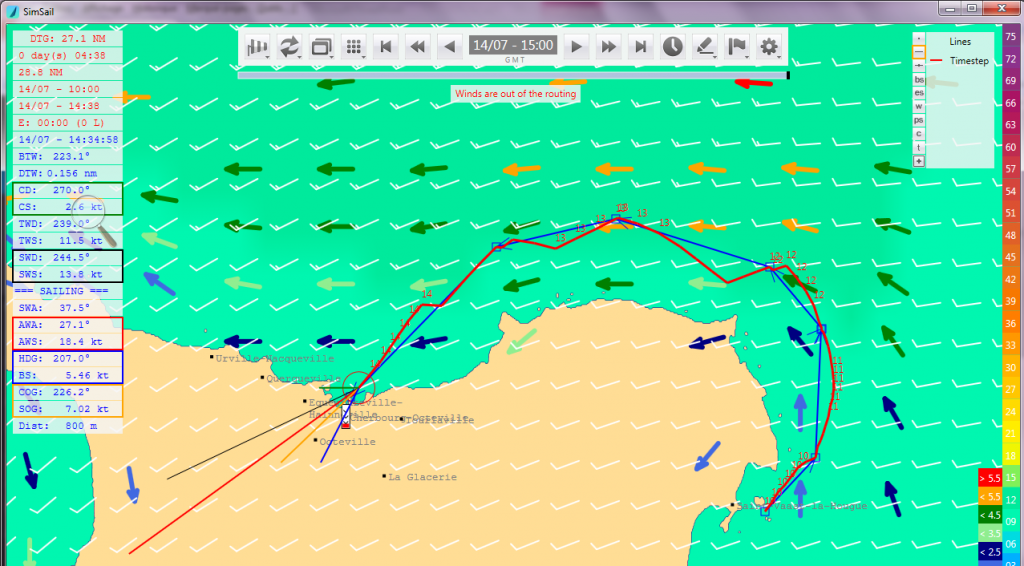Image resolution: width=1024 pixels, height=566 pixels.
Task: Click the DTG: 27.1 NM row
Action: pyautogui.click(x=68, y=39)
